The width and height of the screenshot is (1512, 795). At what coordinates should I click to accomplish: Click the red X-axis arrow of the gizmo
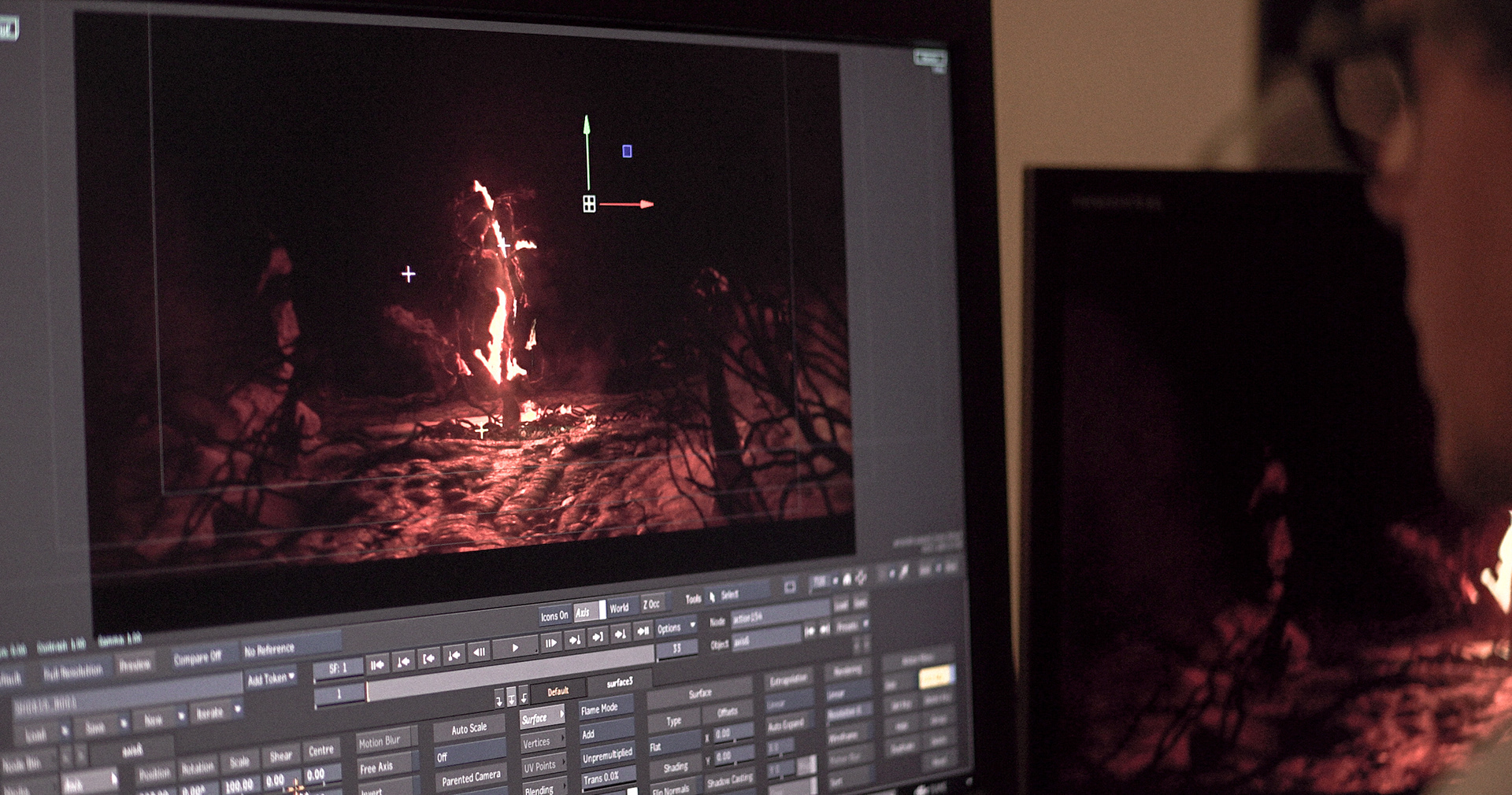tap(627, 205)
